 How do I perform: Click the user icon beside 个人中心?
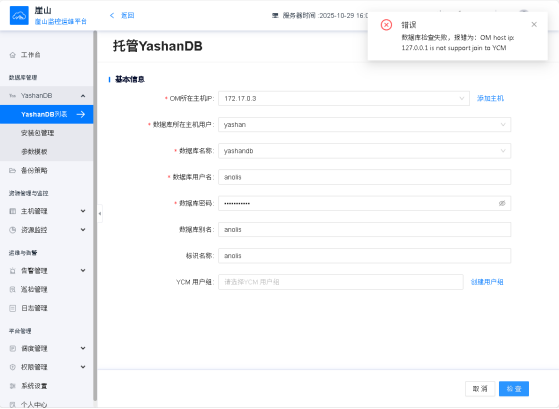12,405
